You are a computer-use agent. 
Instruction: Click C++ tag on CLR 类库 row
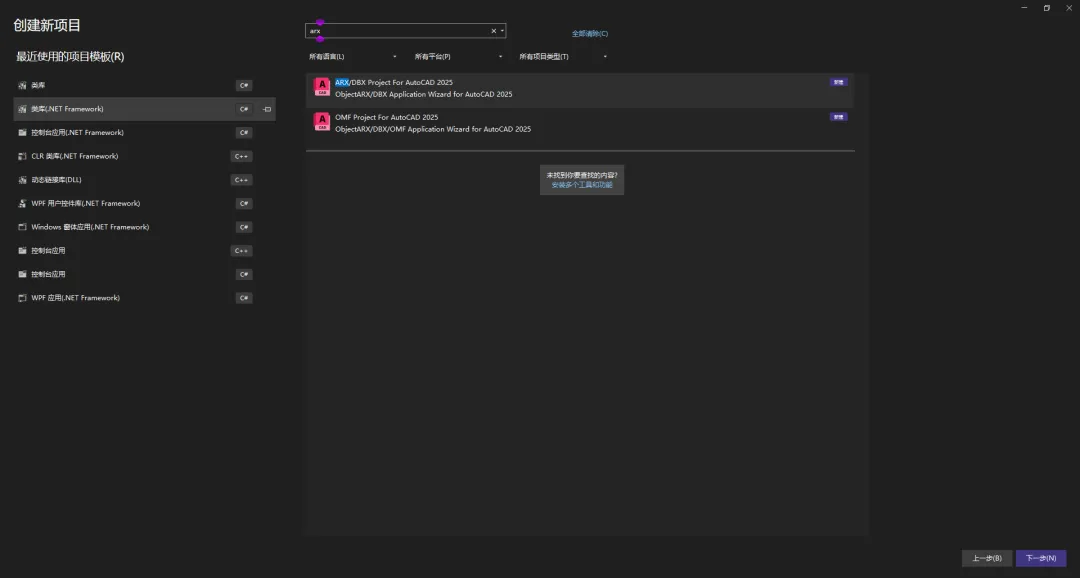point(241,156)
